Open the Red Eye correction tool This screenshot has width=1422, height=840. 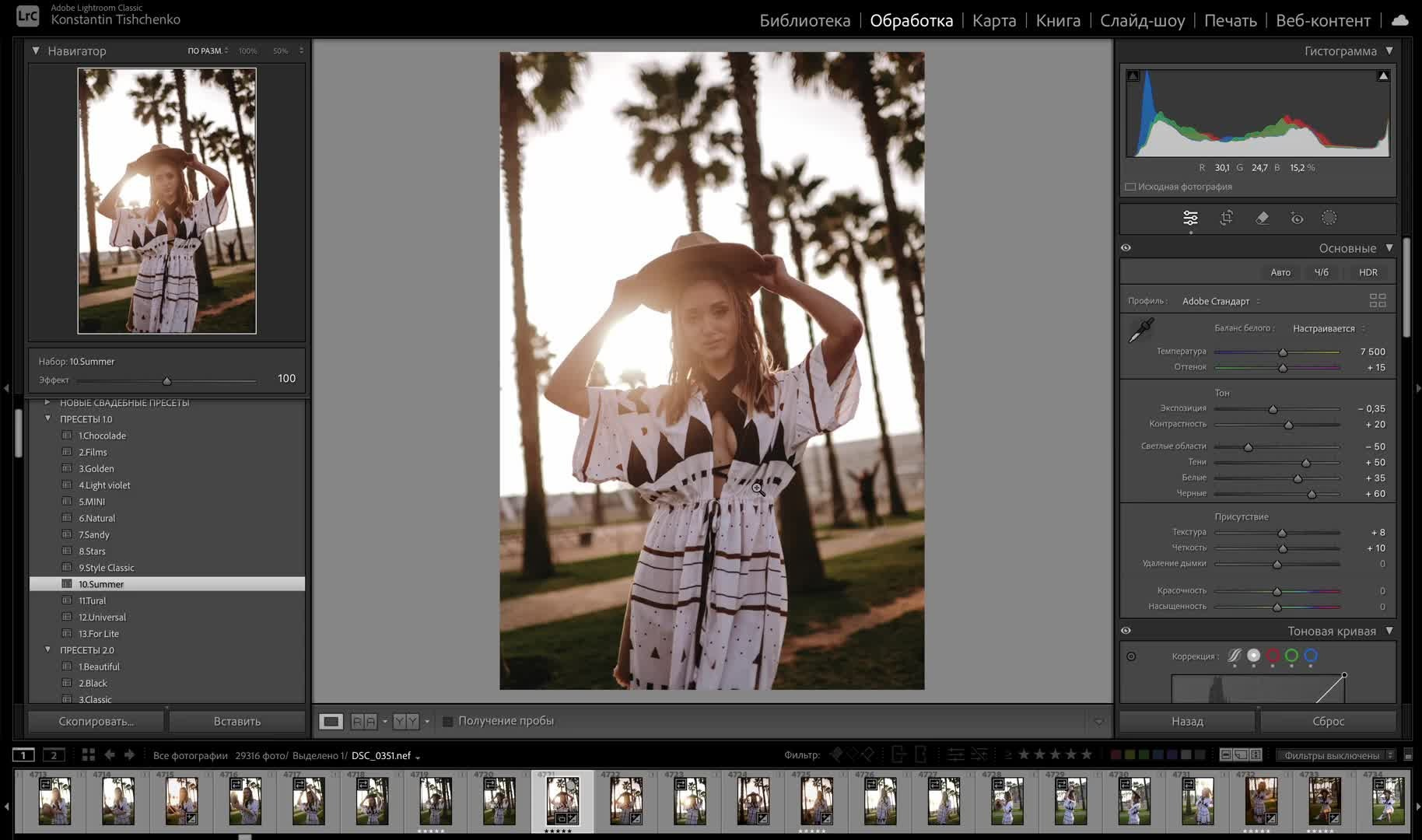click(x=1297, y=219)
